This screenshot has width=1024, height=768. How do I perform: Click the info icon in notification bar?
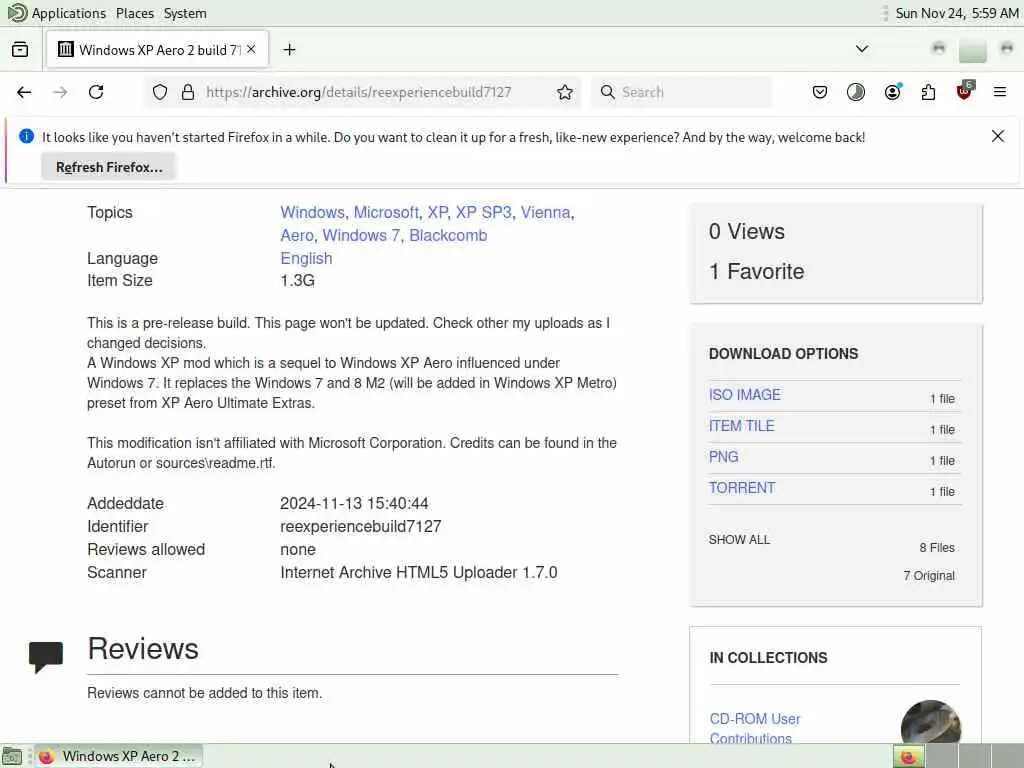tap(26, 136)
